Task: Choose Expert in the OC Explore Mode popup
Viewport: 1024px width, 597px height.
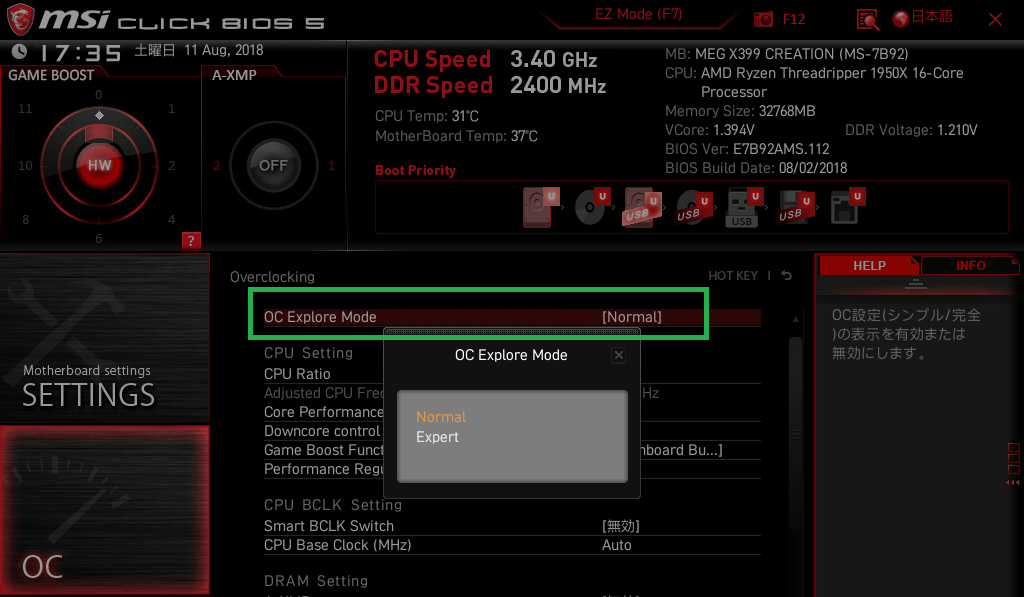Action: pyautogui.click(x=437, y=437)
